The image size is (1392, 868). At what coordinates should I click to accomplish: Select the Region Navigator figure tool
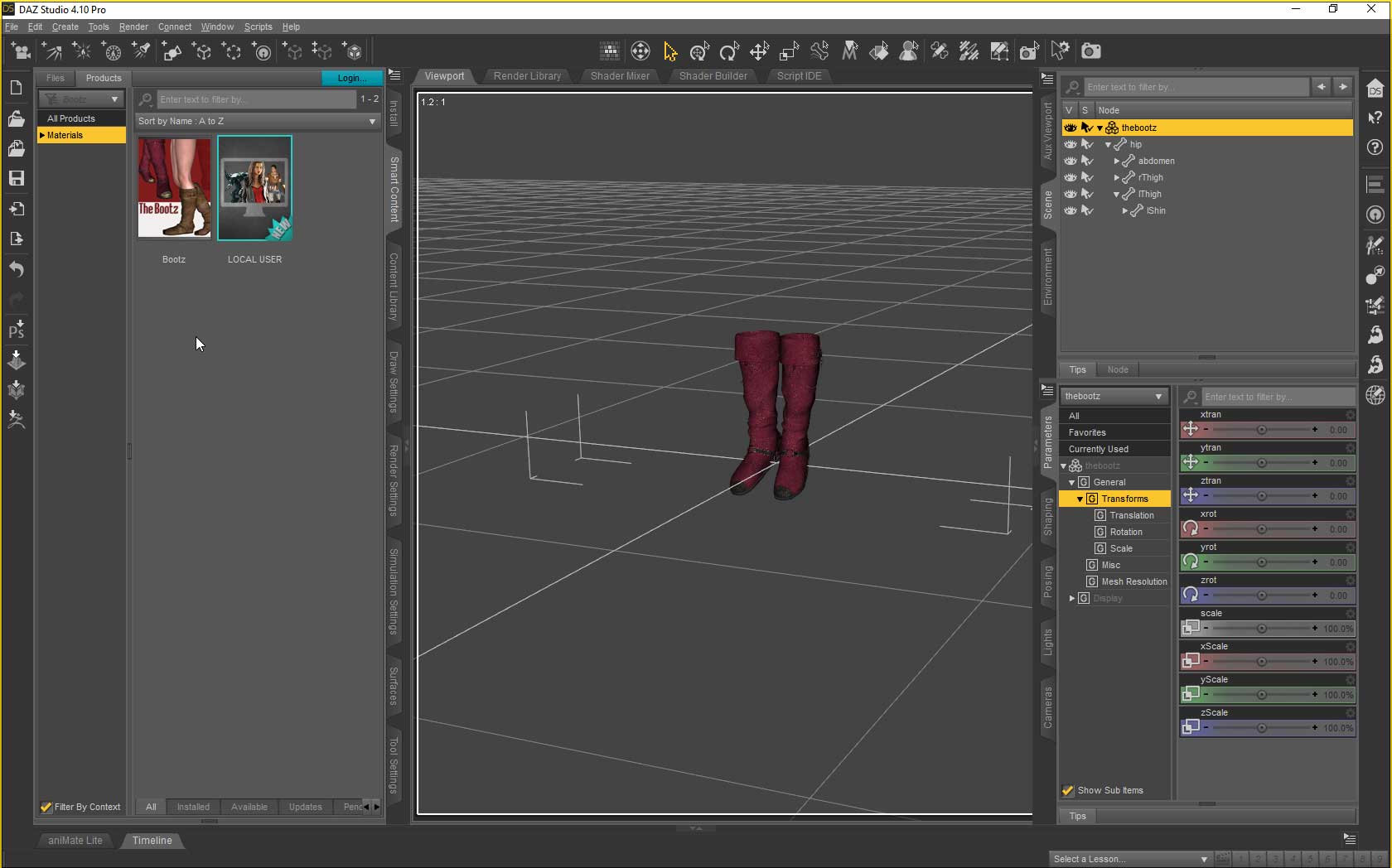click(909, 51)
